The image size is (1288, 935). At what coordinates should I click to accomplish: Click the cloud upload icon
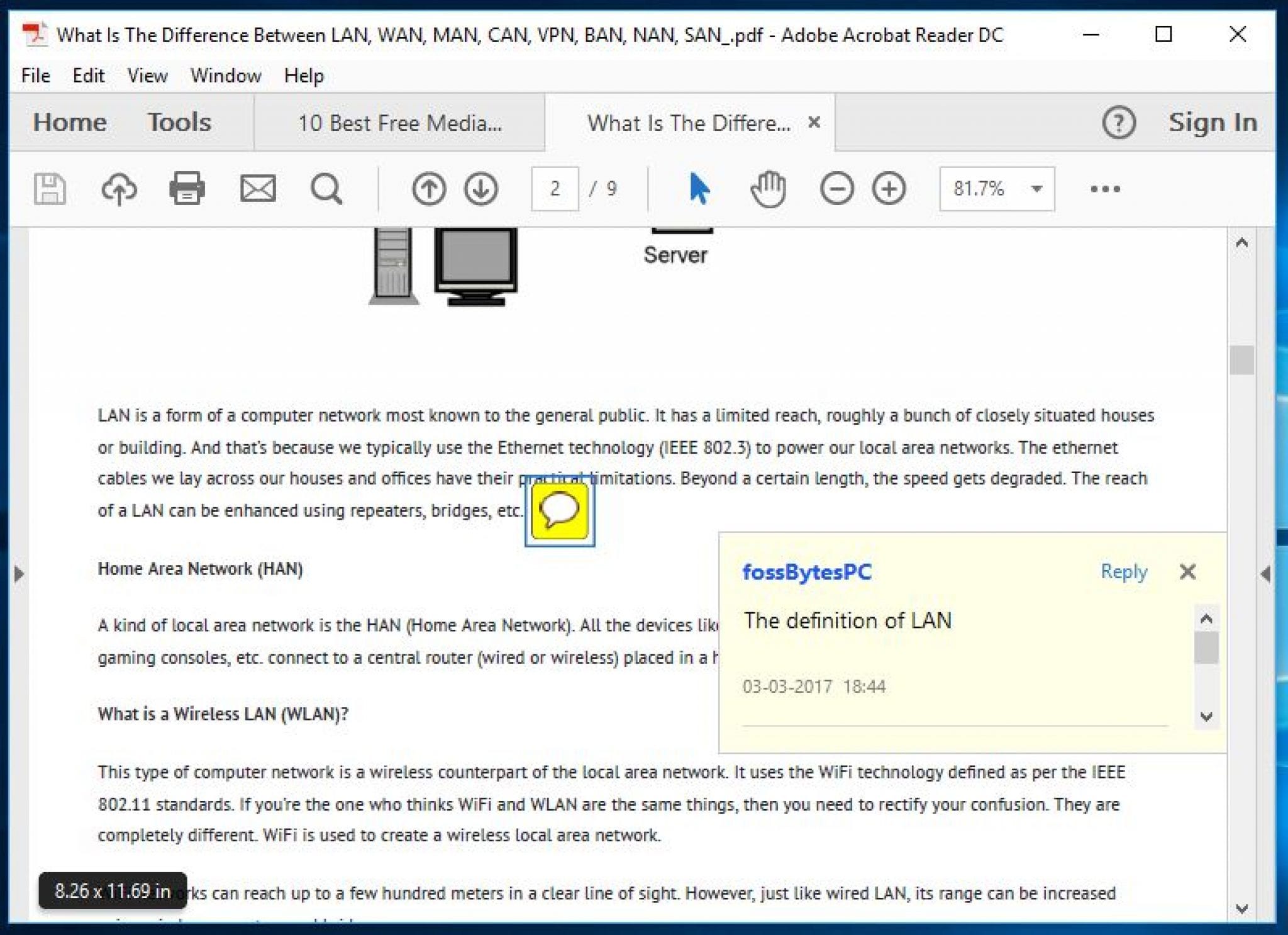[x=119, y=188]
